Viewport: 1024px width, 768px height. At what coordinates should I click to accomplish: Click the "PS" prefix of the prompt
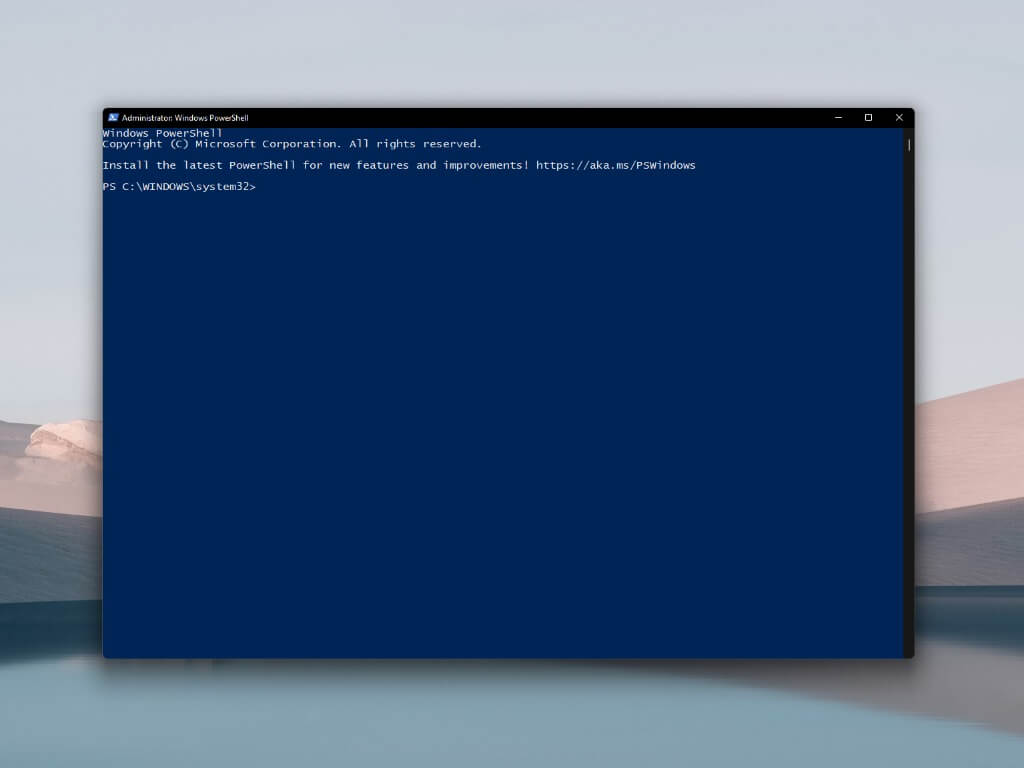click(x=109, y=187)
